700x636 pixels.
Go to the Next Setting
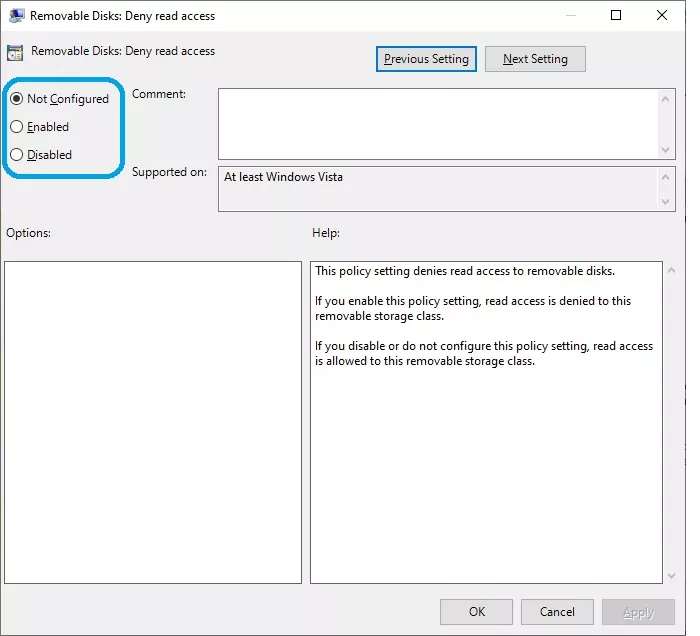(535, 59)
